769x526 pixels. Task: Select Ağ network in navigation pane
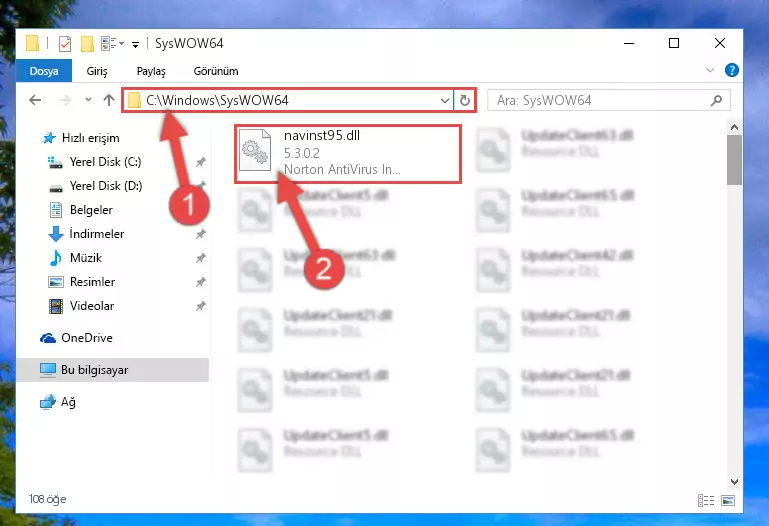[58, 402]
